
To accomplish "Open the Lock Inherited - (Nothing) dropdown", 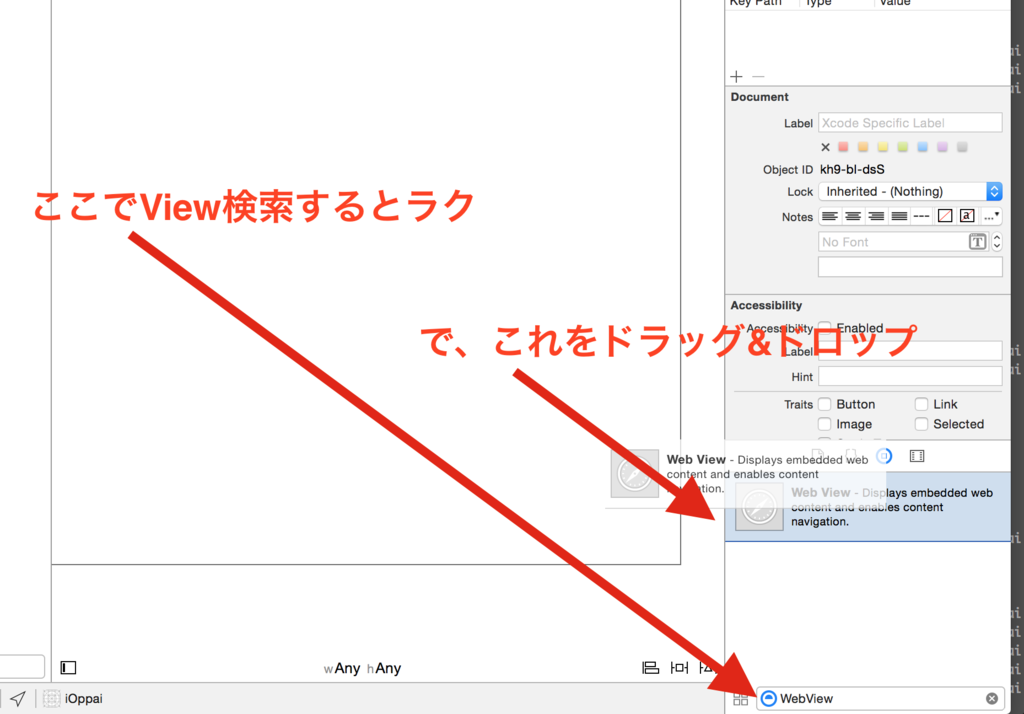I will (910, 191).
